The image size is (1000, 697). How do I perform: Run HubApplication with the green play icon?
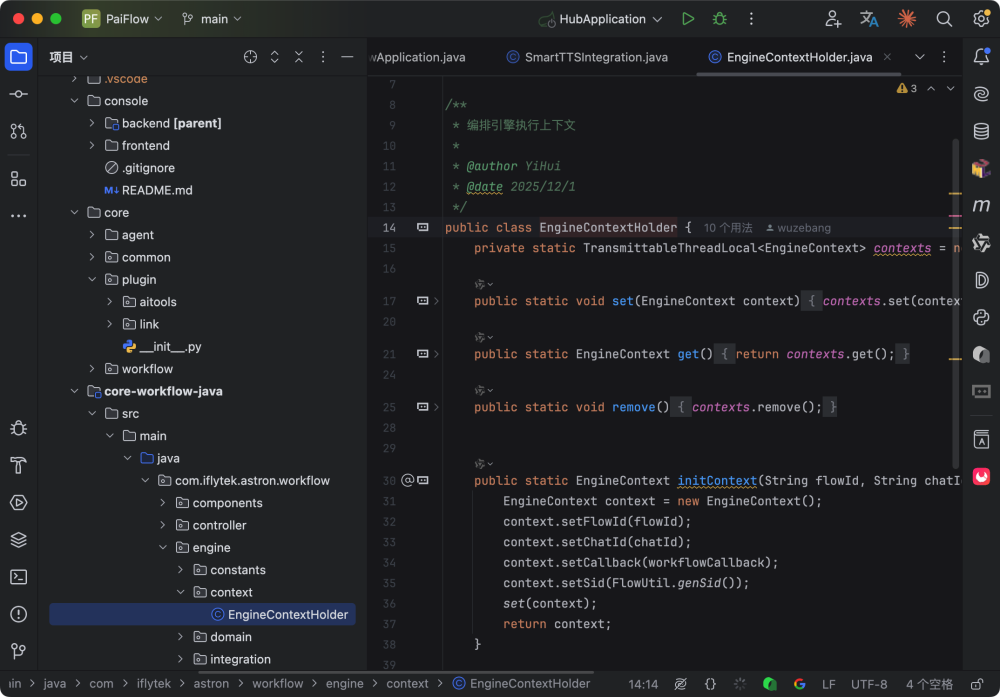click(x=688, y=19)
